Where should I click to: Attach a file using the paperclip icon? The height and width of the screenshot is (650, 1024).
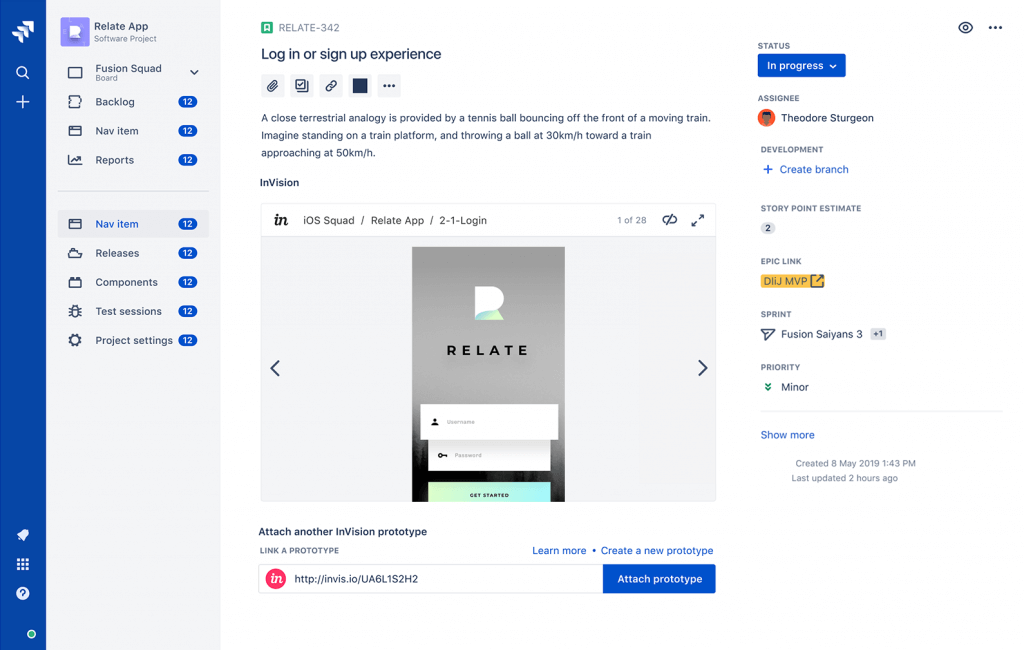click(x=272, y=86)
